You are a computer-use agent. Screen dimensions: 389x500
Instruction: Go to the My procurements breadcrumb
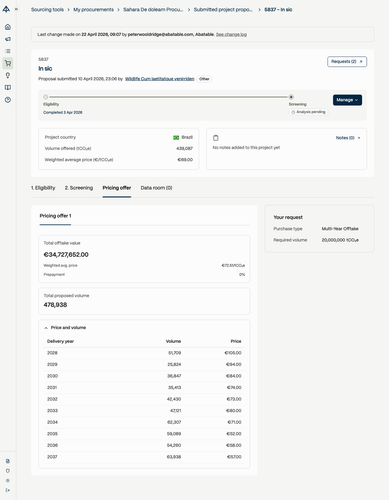pos(93,10)
